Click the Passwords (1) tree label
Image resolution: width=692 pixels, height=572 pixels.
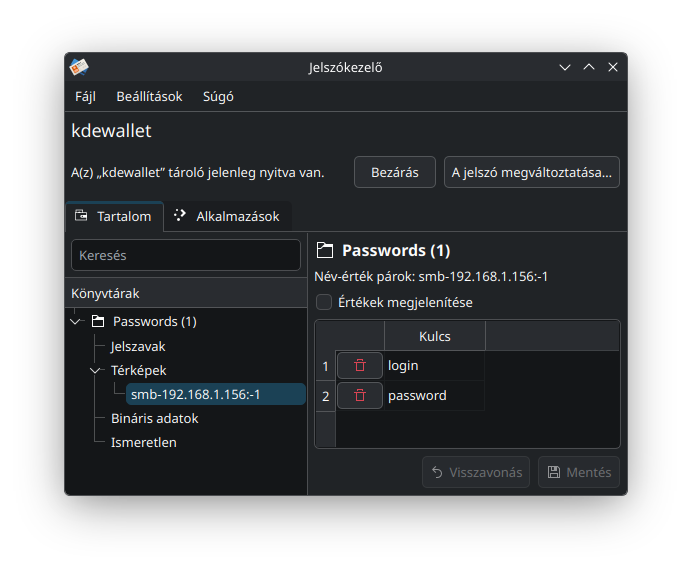coord(154,321)
